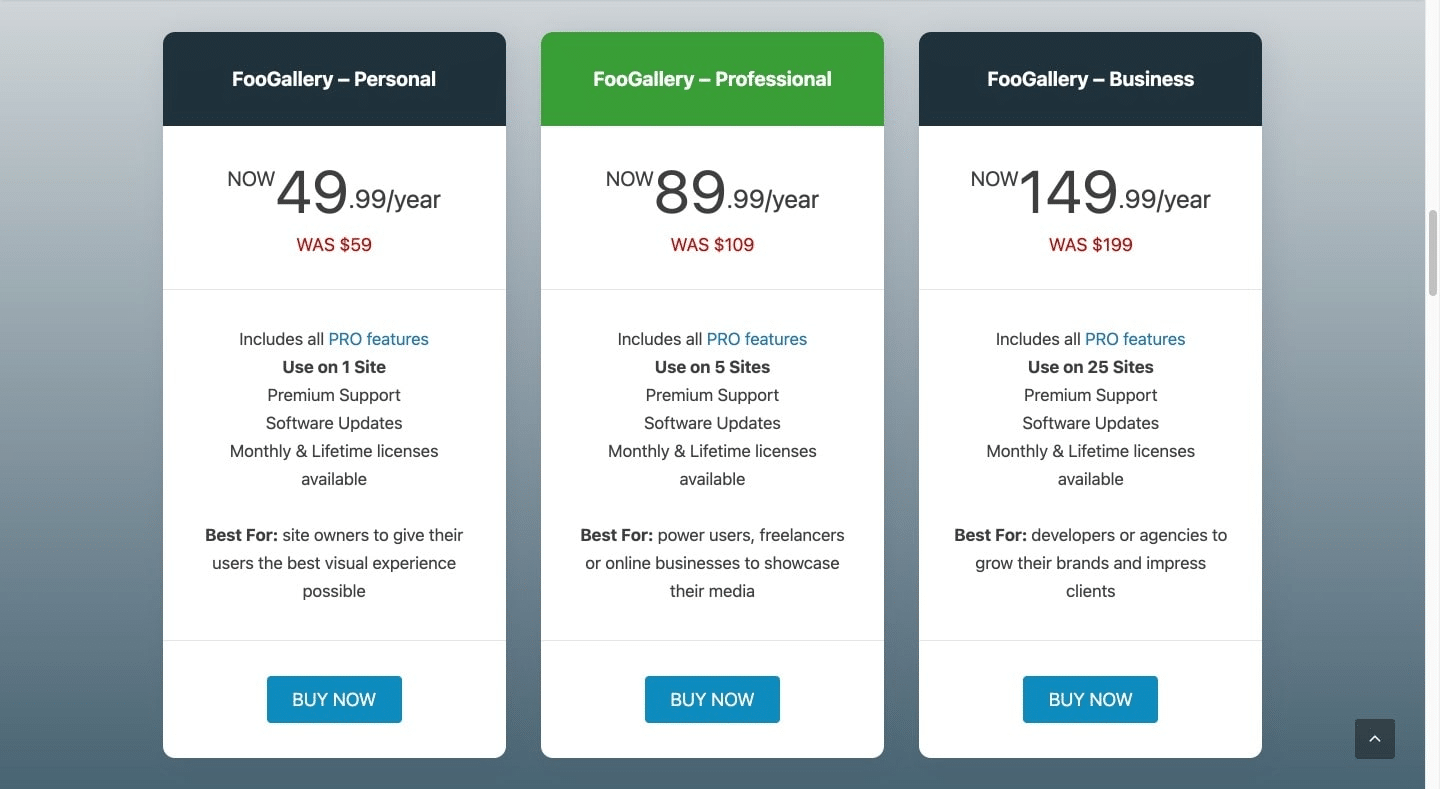Click the 149.99/year price text

(1115, 193)
